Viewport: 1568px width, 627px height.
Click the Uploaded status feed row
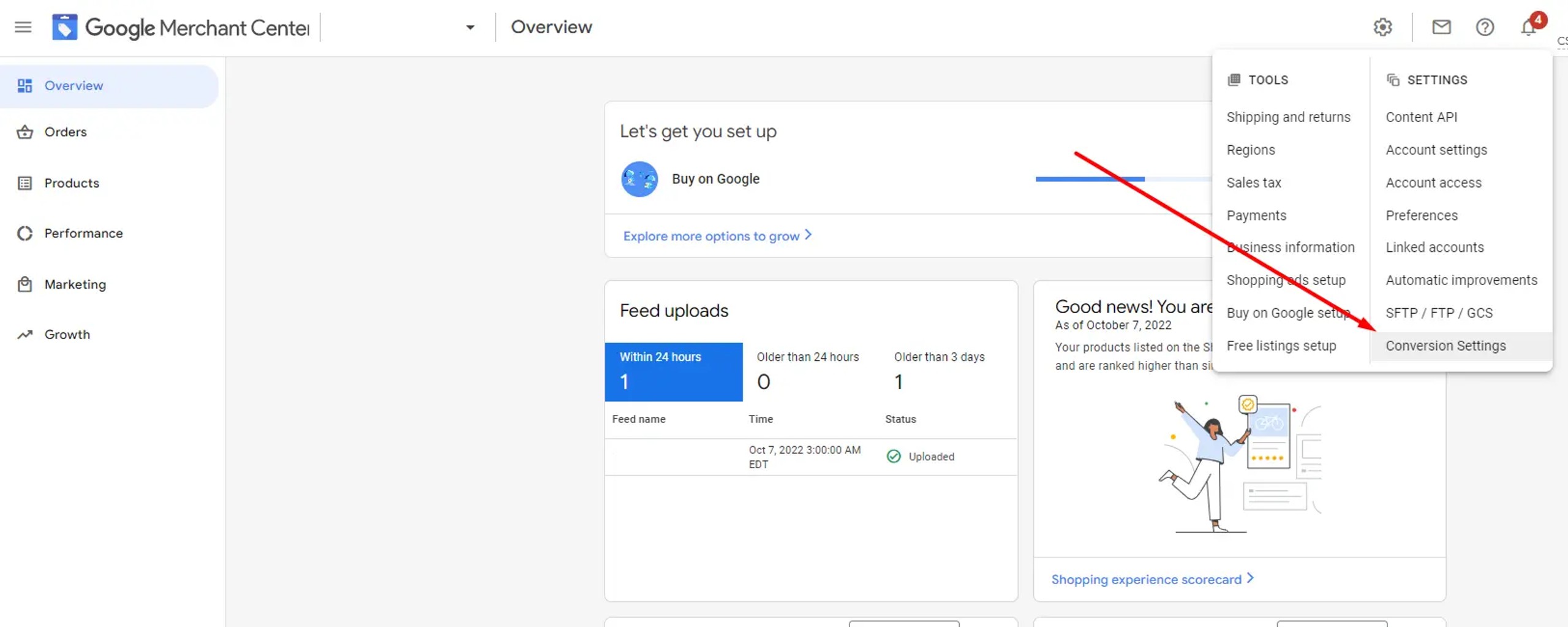(811, 457)
